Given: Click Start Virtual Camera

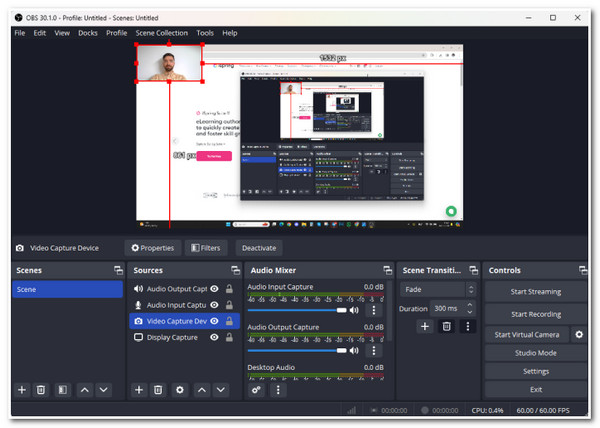Looking at the screenshot, I should (527, 335).
